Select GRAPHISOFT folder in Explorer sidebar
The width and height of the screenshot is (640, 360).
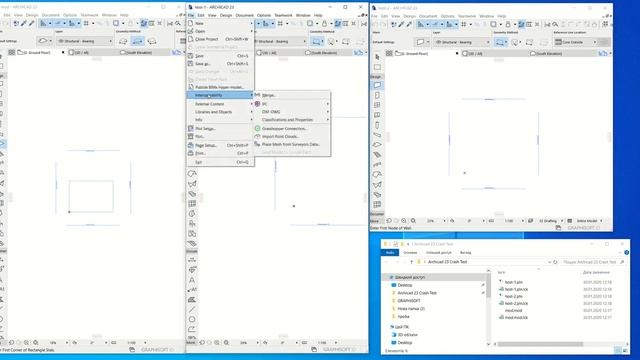click(409, 301)
